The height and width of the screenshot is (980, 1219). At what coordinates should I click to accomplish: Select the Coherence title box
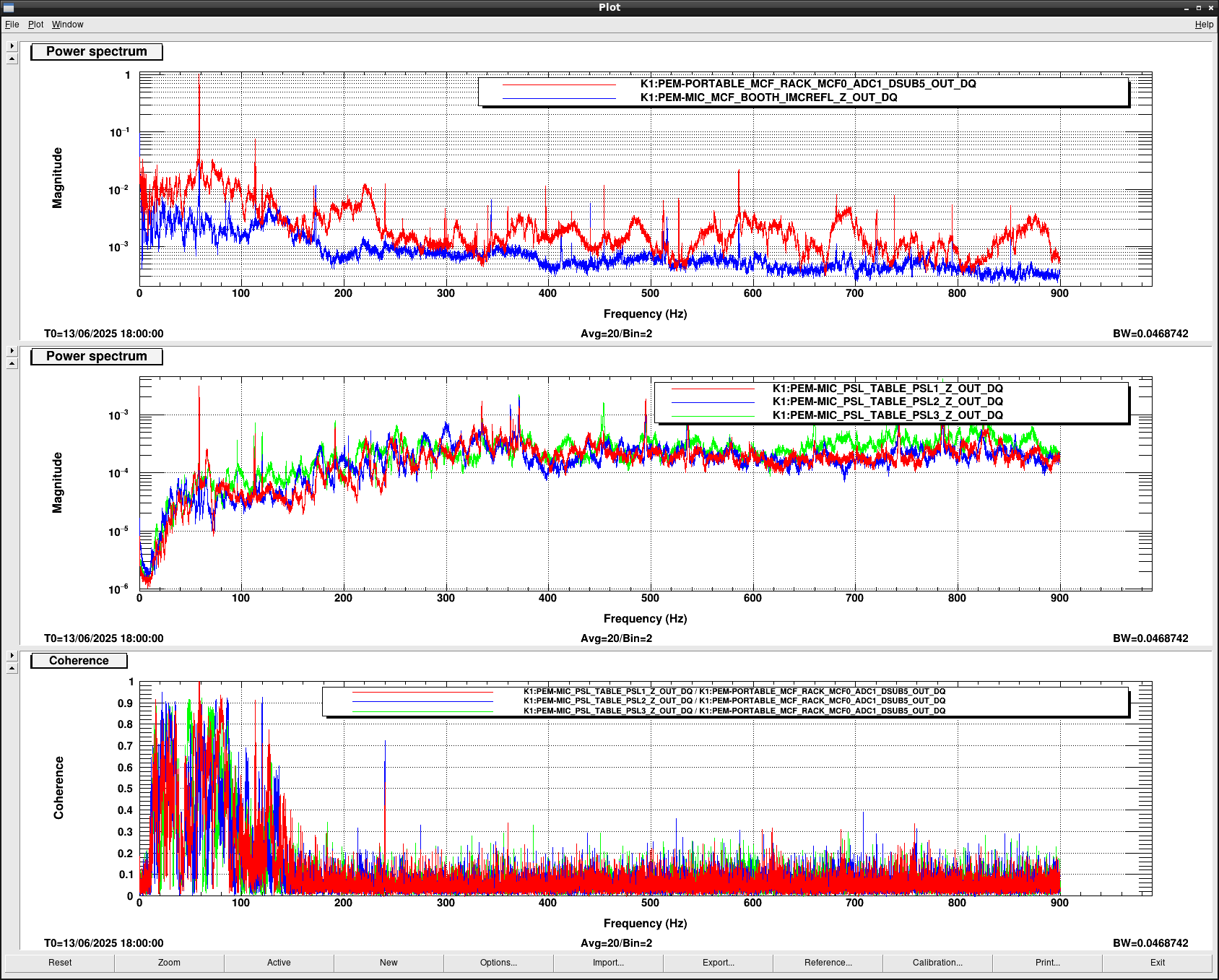79,661
